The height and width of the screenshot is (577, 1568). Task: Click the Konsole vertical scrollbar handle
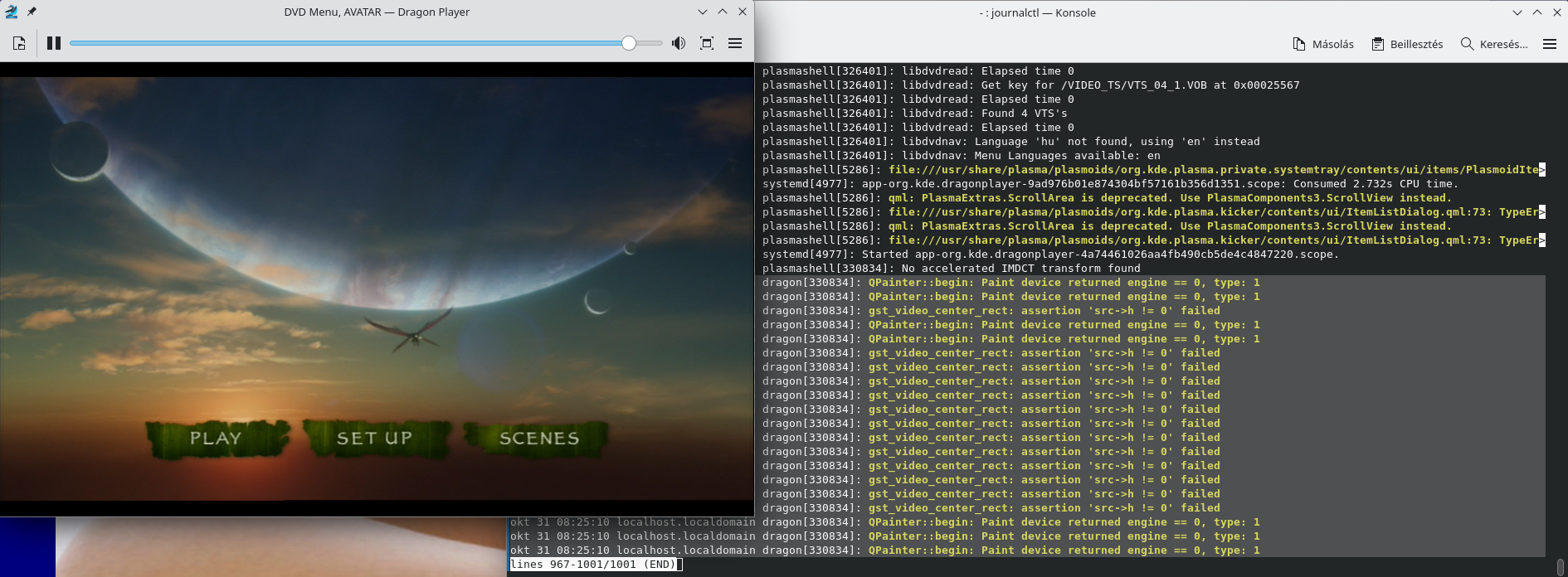point(1561,566)
